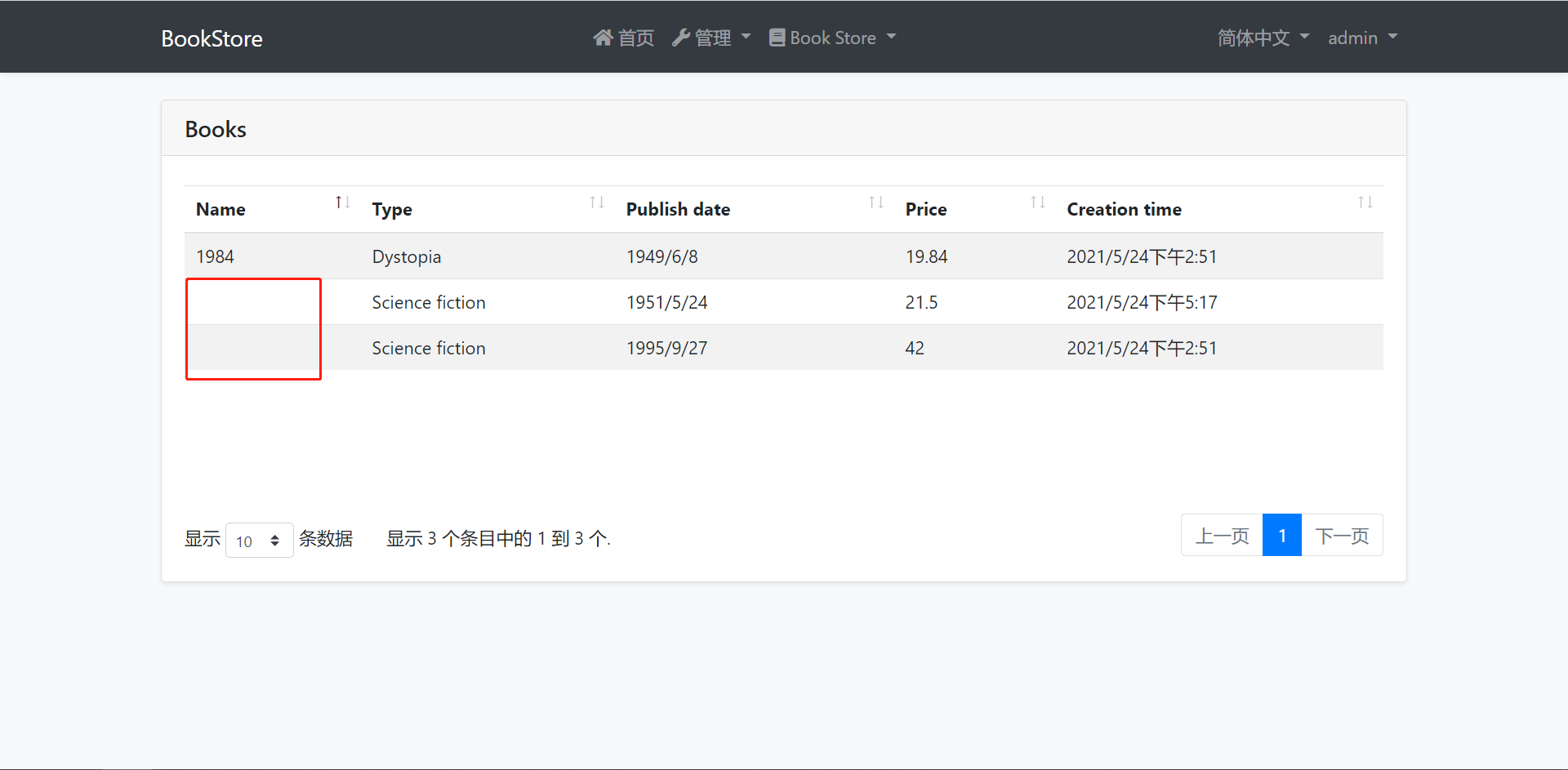
Task: Open the admin user dropdown
Action: click(x=1361, y=38)
